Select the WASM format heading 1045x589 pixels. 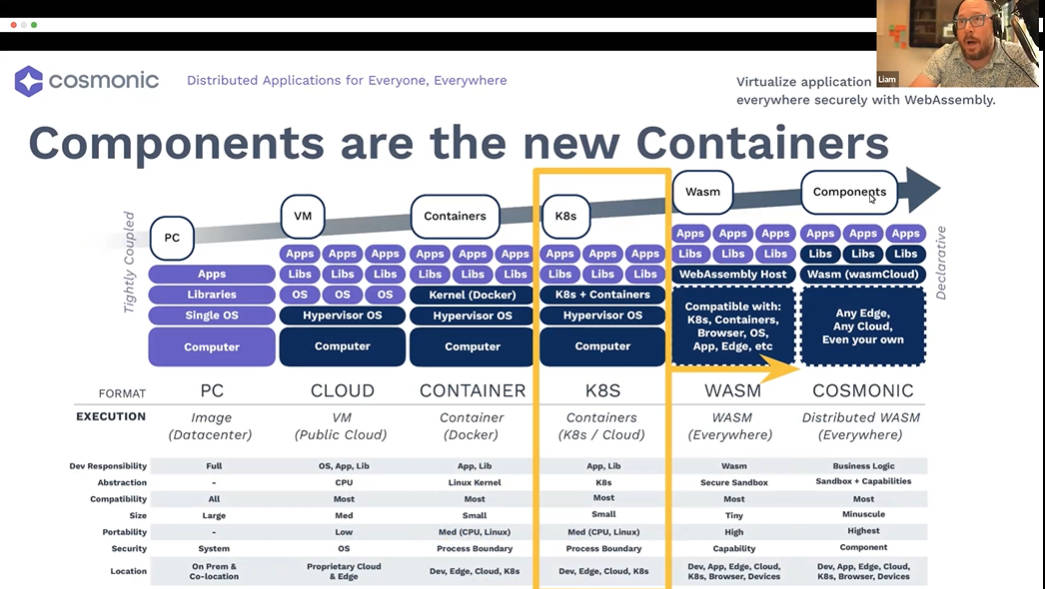pos(732,390)
